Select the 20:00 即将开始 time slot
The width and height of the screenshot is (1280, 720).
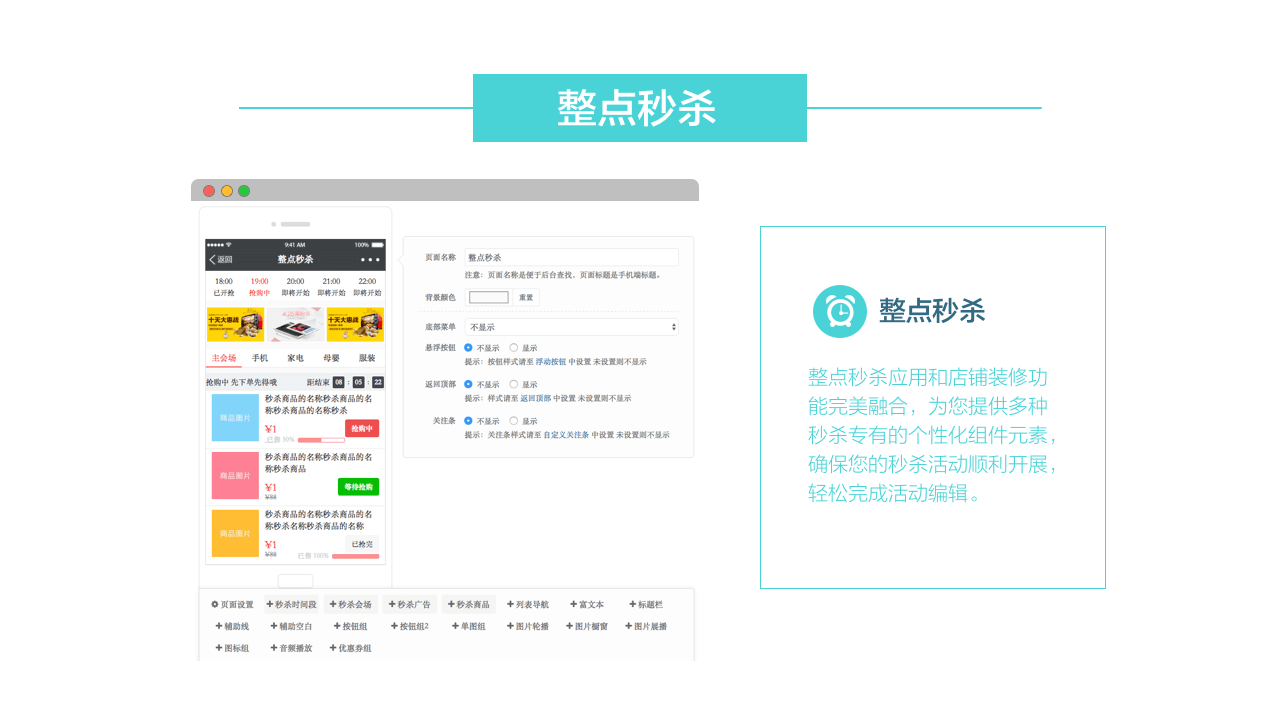(x=295, y=287)
